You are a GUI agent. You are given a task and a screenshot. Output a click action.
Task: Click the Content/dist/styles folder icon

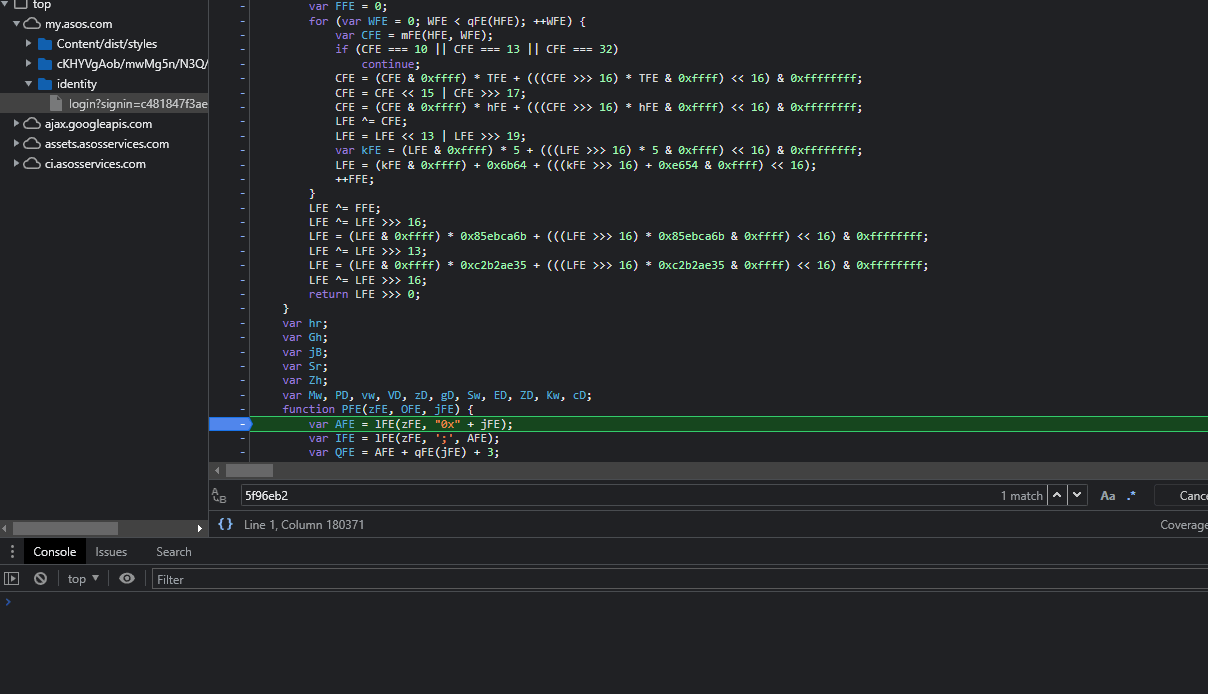point(45,44)
